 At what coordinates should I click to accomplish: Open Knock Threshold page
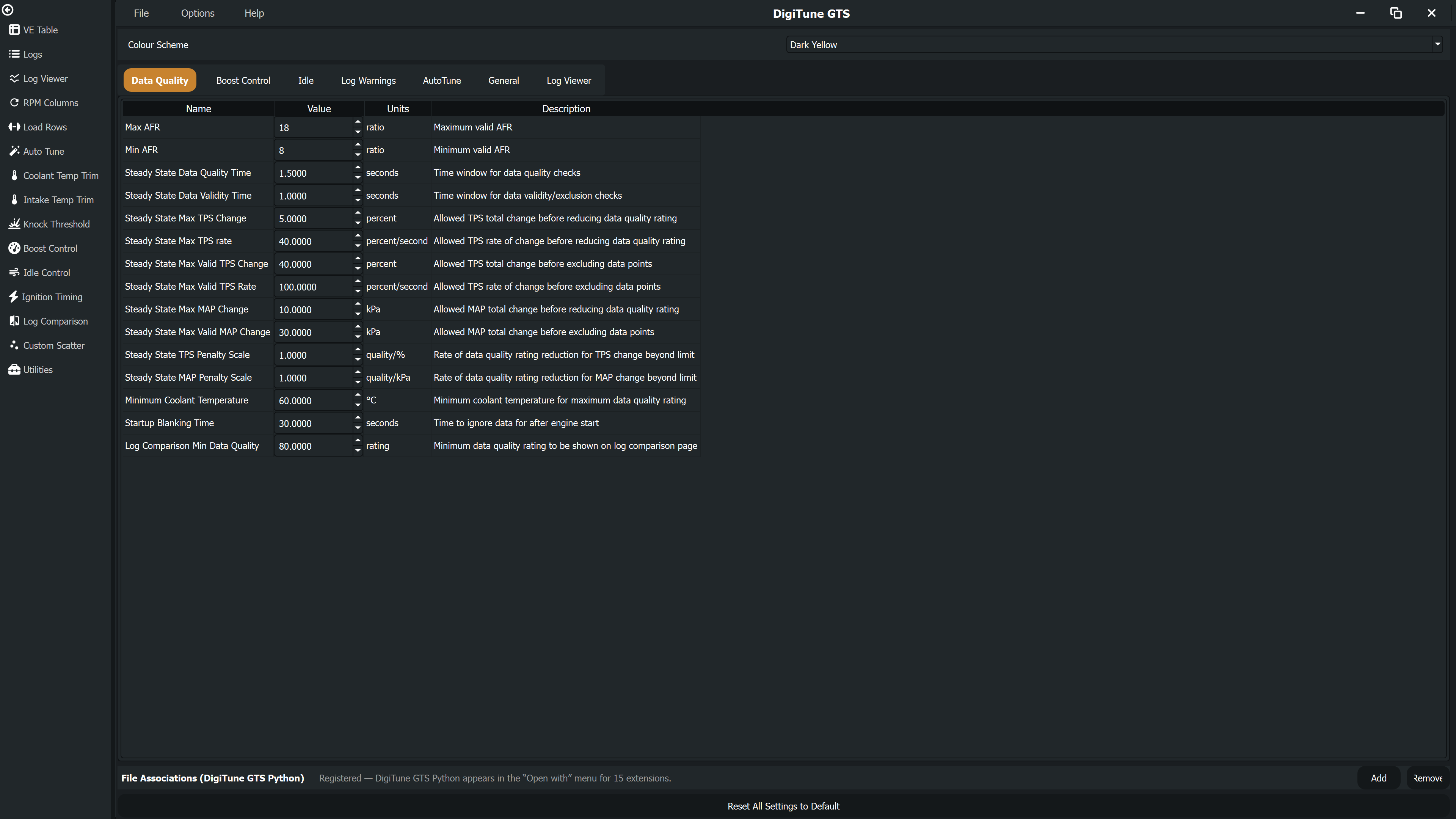[x=50, y=224]
